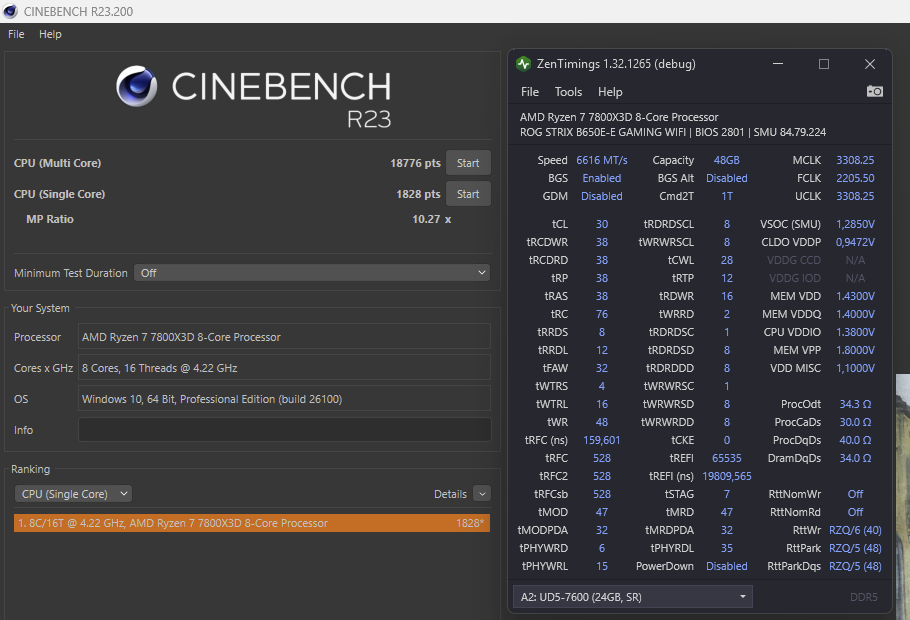
Task: Open Cinebench Help menu
Action: click(50, 34)
